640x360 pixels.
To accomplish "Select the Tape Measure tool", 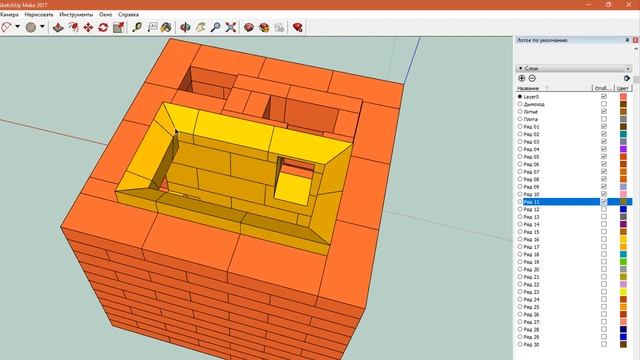I will click(137, 27).
